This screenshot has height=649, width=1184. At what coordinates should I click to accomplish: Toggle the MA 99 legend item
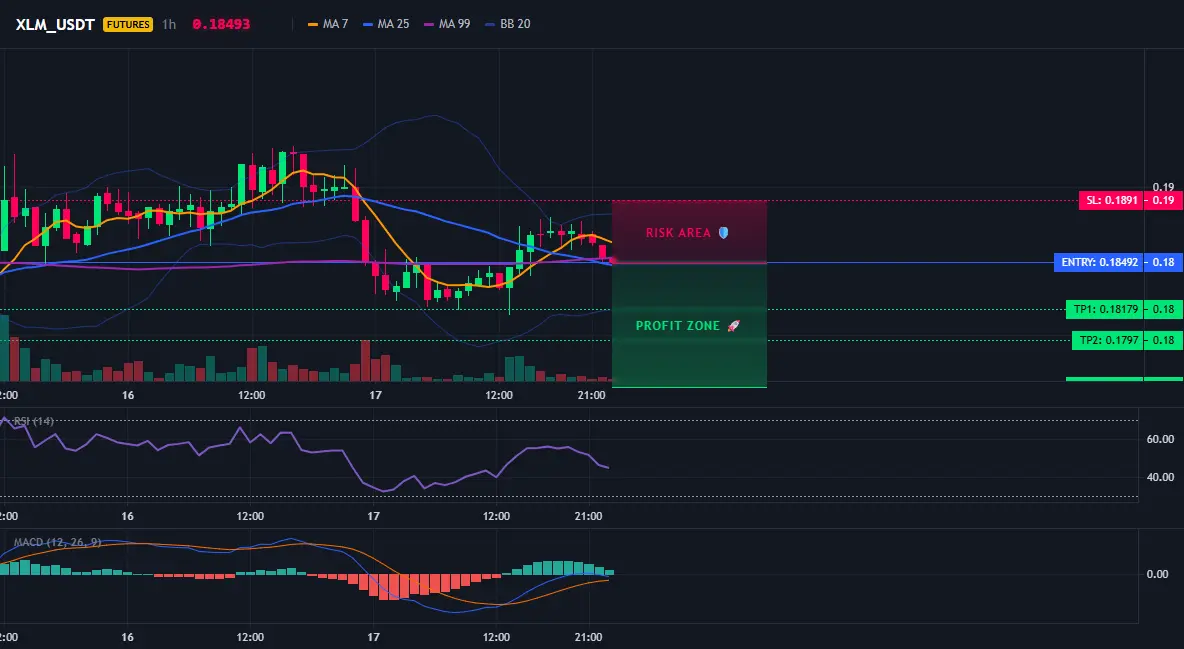pyautogui.click(x=447, y=24)
